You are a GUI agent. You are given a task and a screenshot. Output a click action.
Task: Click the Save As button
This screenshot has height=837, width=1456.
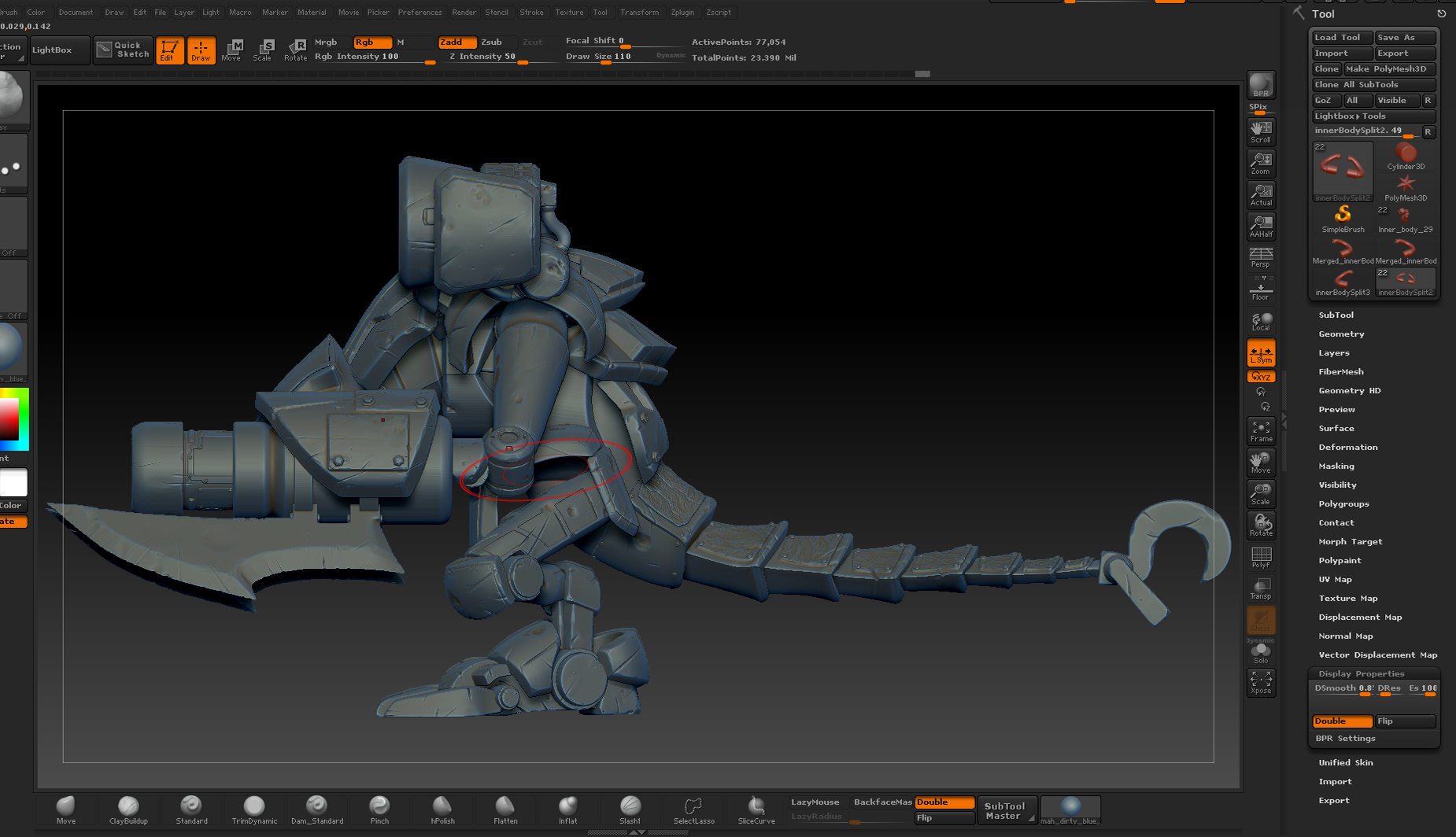click(1405, 38)
